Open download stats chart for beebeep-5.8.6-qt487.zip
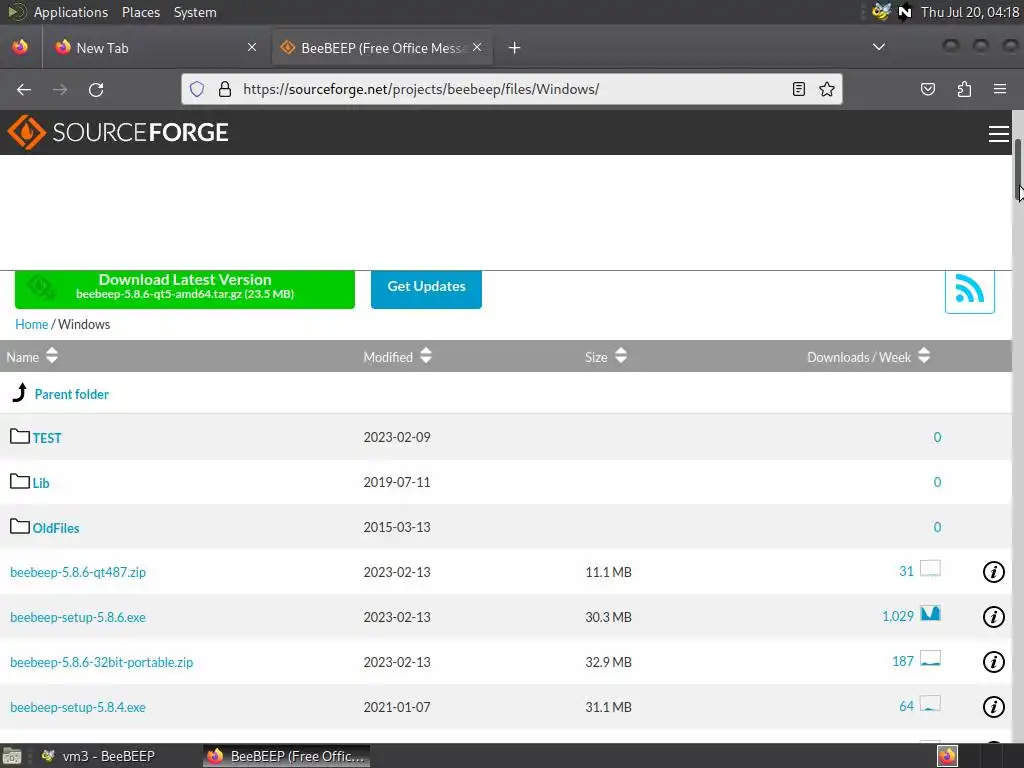 pos(930,569)
